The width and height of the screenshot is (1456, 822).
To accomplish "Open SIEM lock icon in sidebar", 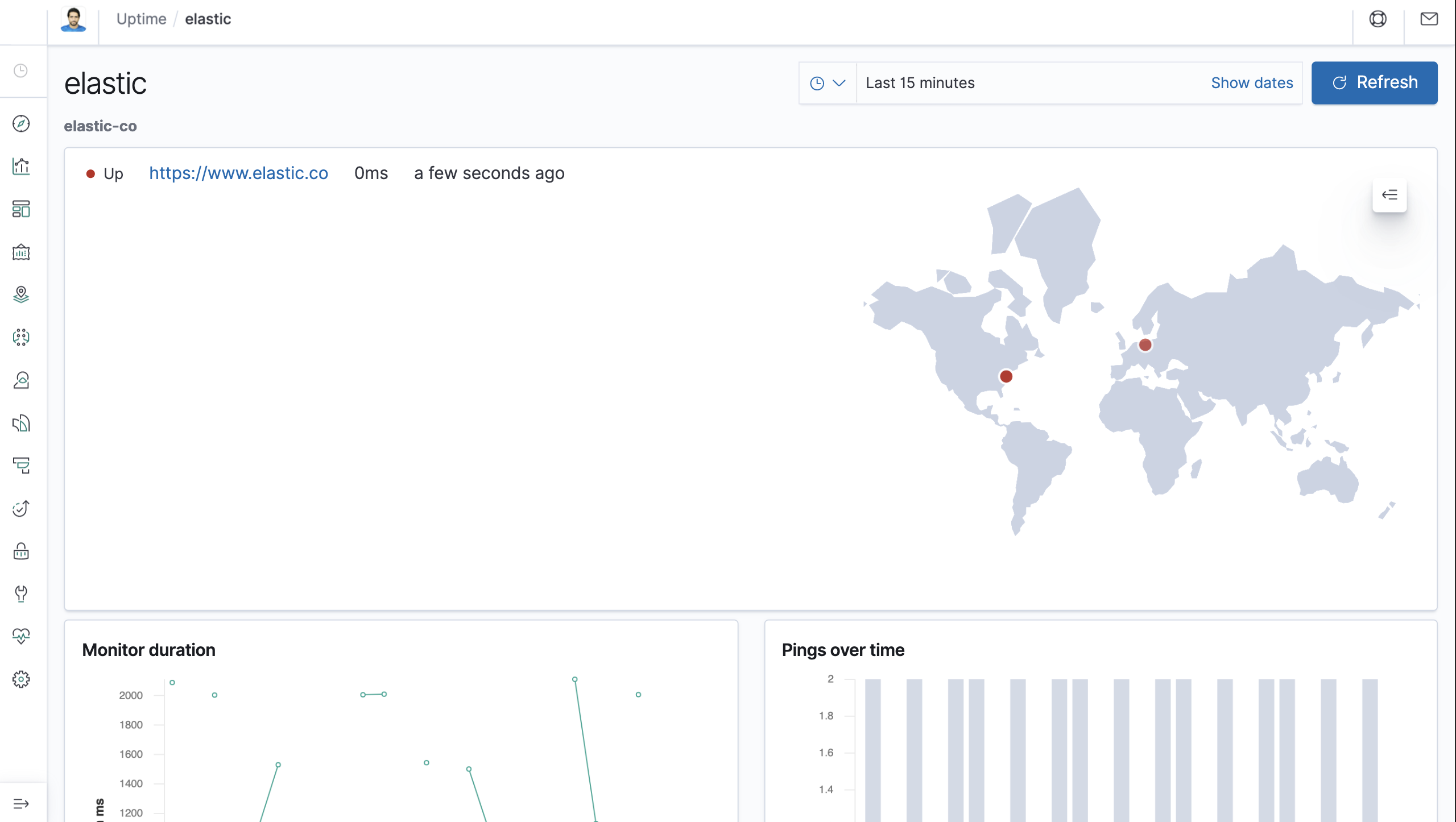I will pos(21,551).
